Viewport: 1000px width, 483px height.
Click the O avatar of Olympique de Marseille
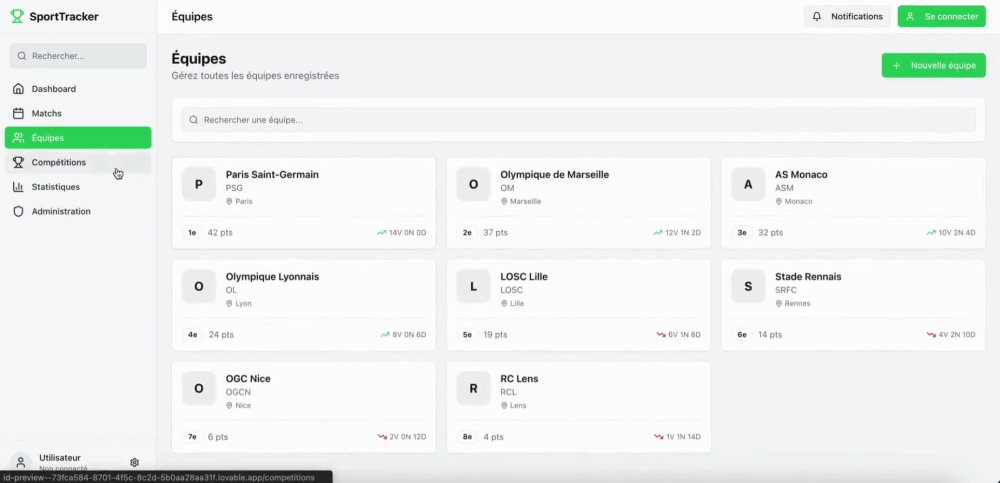(473, 184)
